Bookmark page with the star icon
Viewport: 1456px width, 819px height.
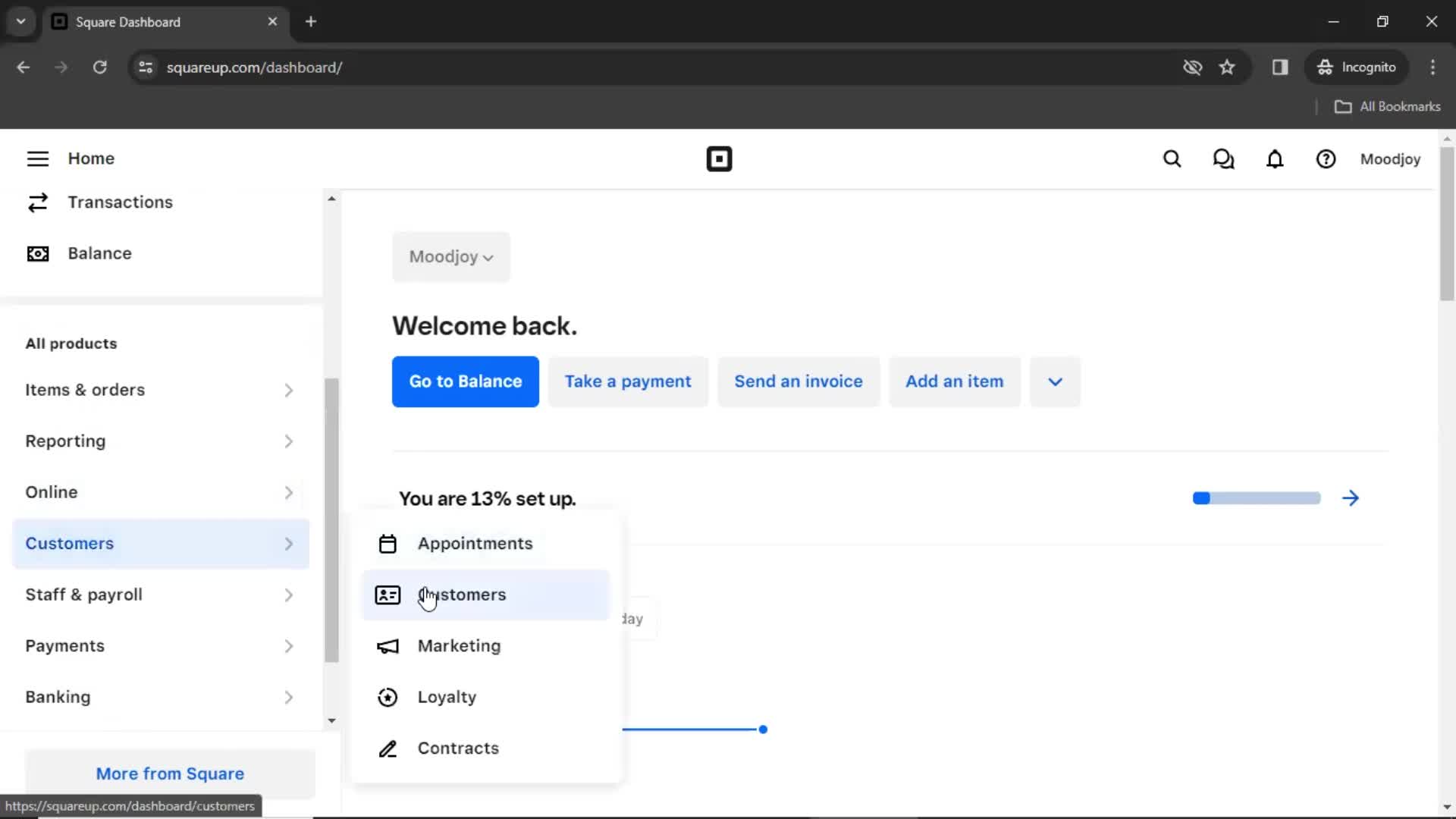[1227, 67]
